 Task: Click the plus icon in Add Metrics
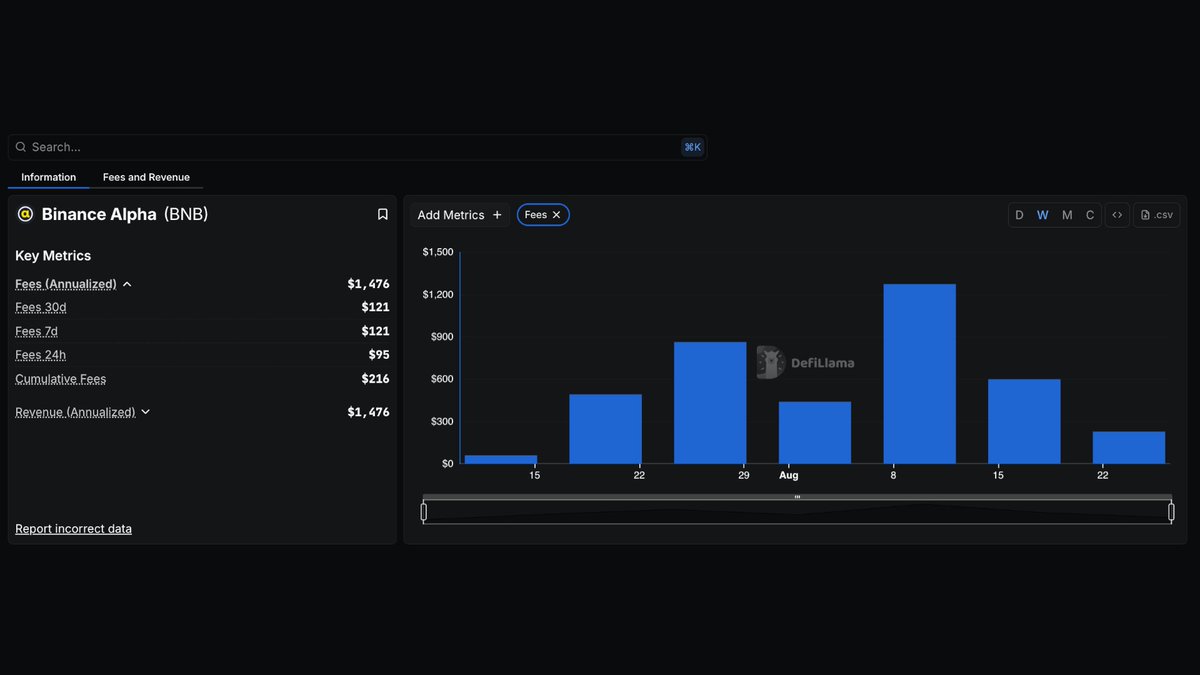coord(497,215)
